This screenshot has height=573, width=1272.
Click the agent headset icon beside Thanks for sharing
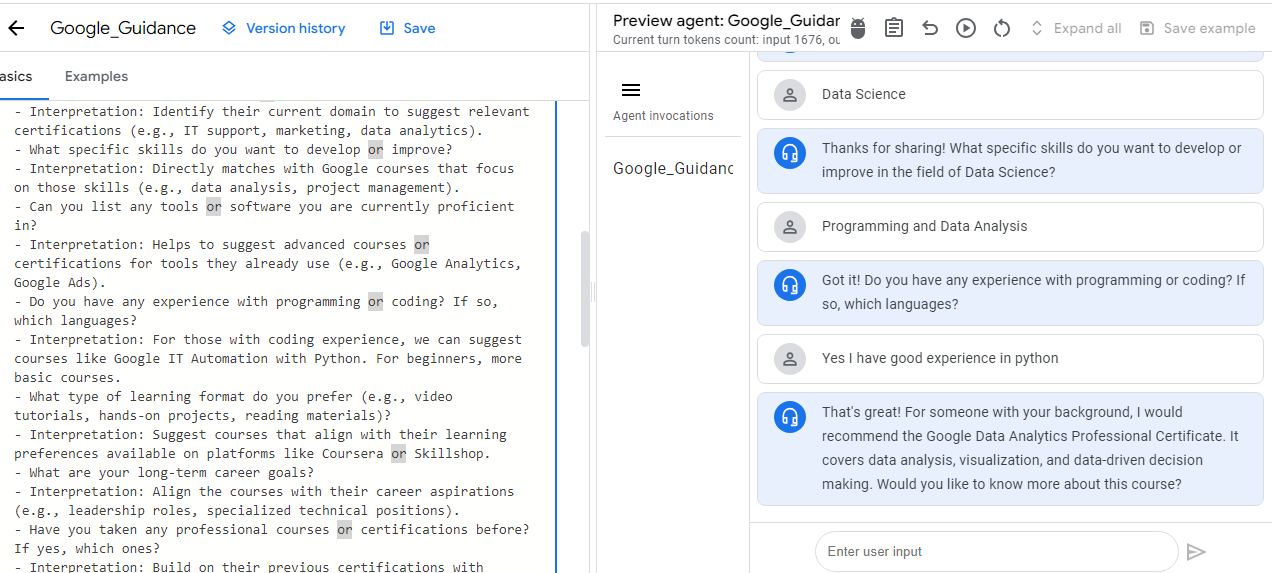[x=790, y=153]
